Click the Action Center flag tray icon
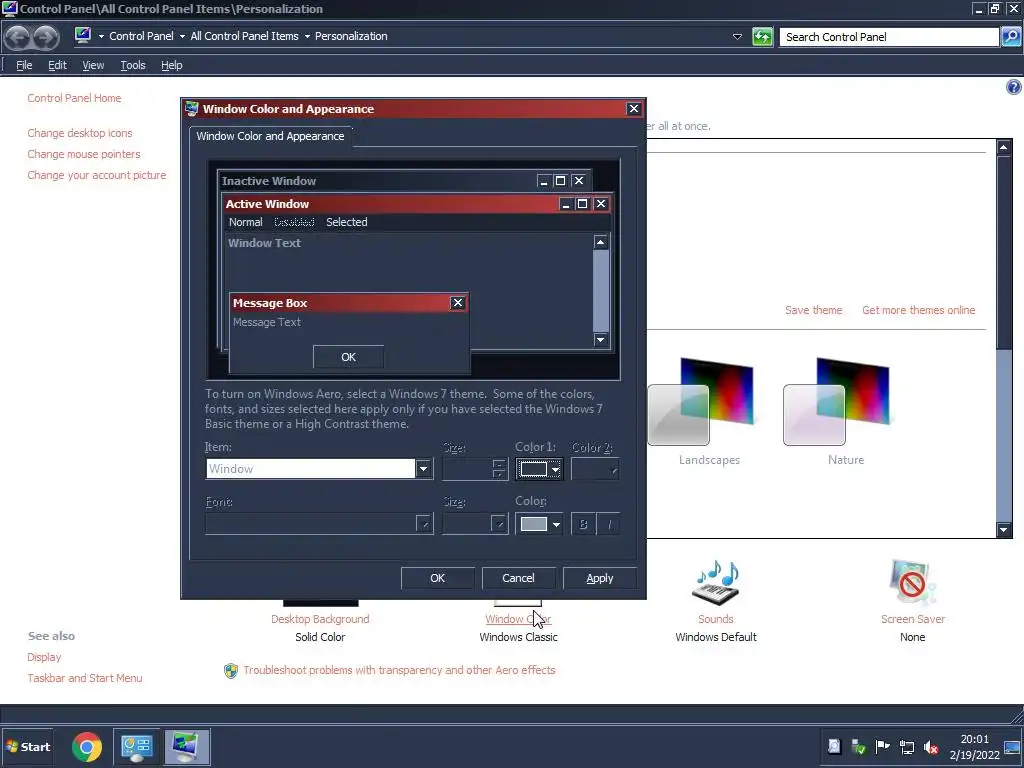1024x768 pixels. click(x=882, y=747)
